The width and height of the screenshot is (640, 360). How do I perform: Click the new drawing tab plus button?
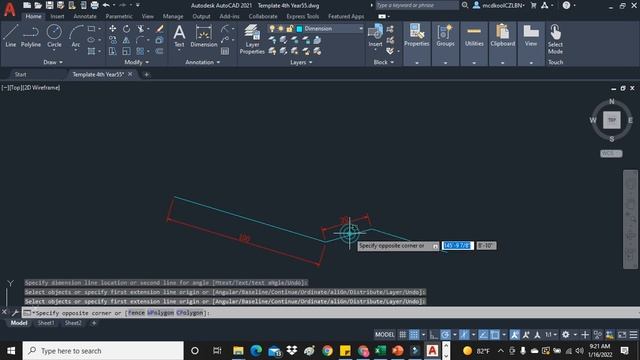(146, 74)
